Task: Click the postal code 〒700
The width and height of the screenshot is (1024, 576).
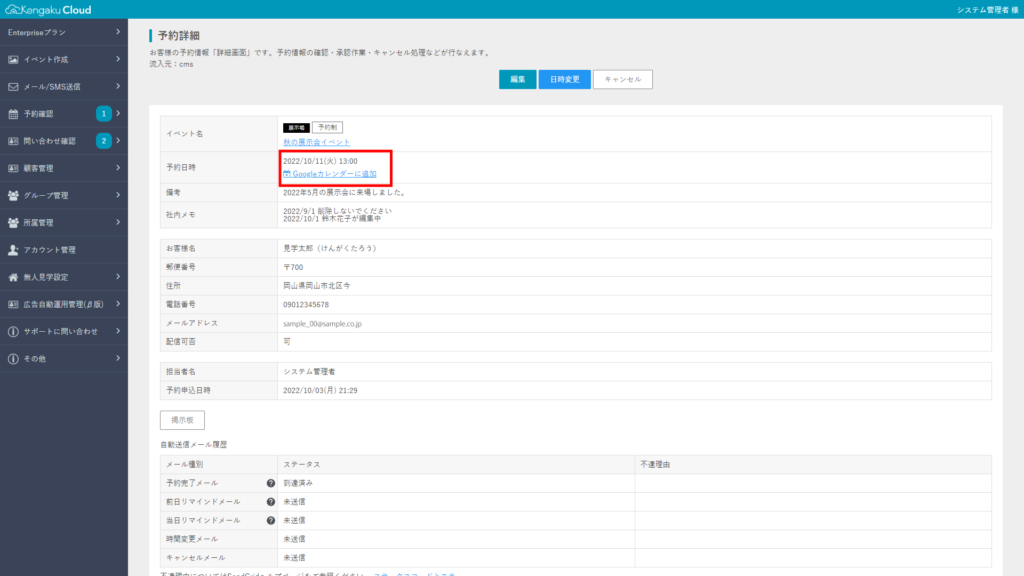Action: [x=293, y=267]
